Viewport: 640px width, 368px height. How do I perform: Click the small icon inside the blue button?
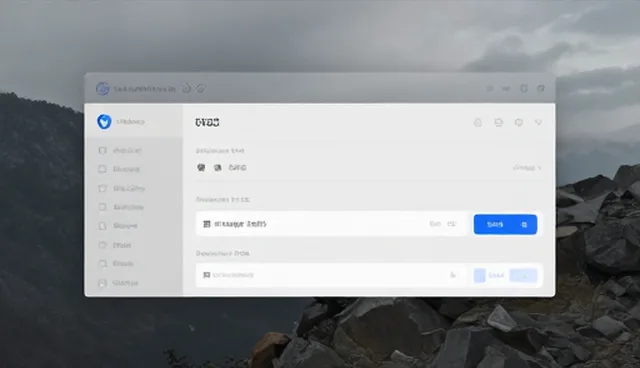tap(524, 224)
